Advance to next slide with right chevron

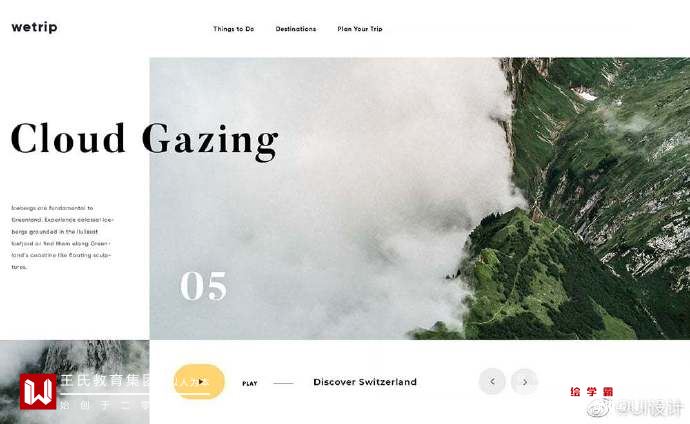[524, 381]
